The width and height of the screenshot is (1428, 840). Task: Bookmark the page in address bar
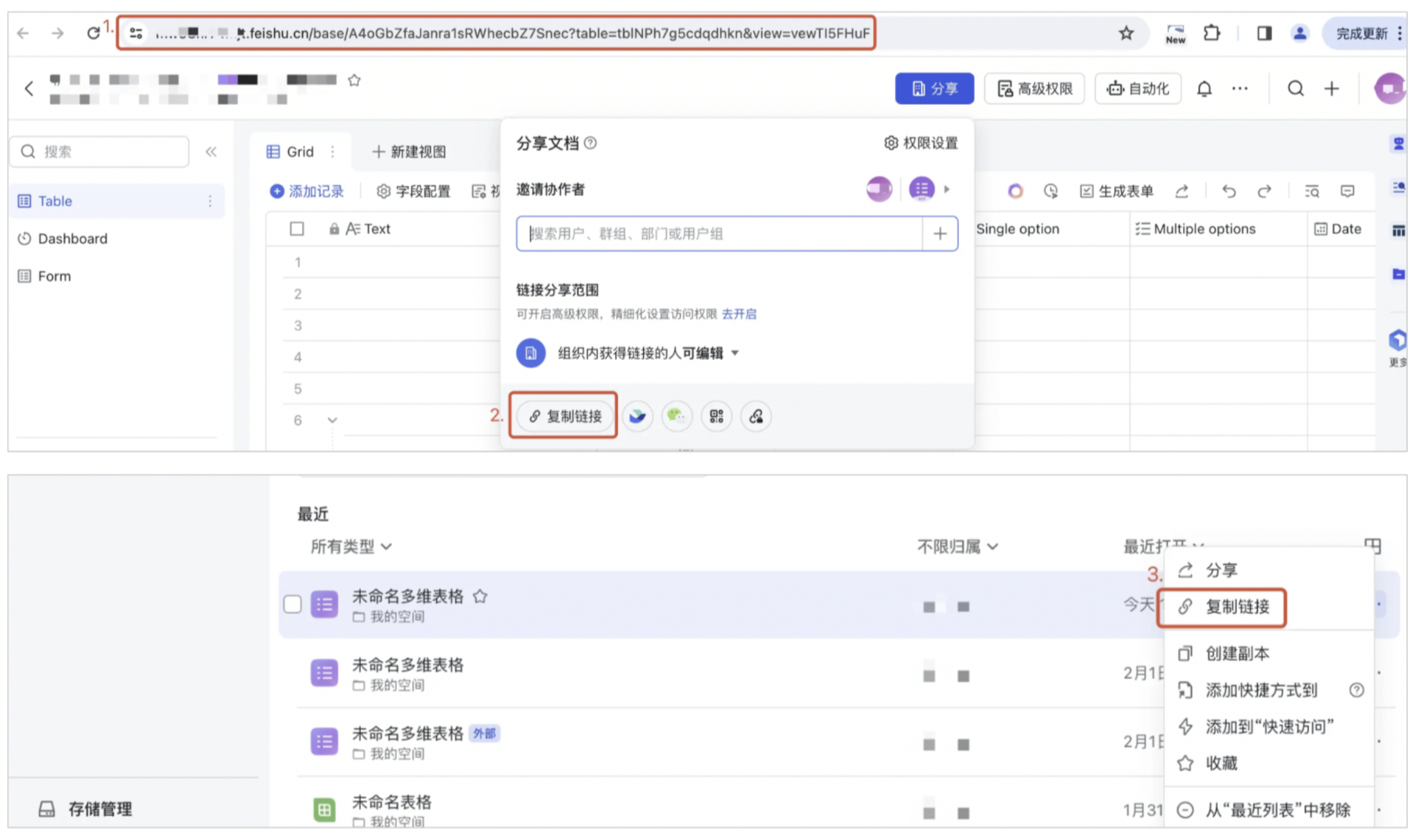coord(1125,33)
